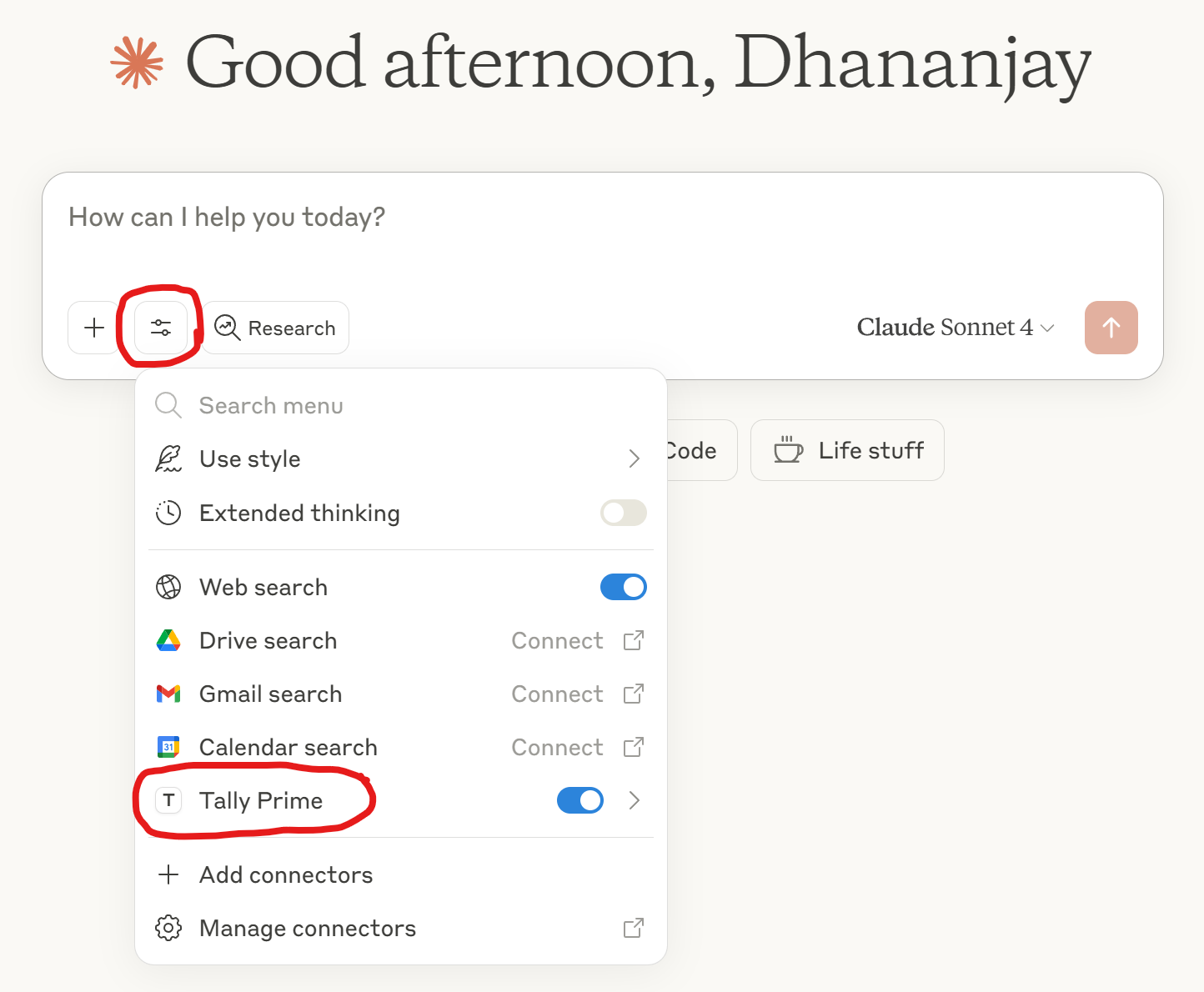Open the Claude Sonnet 4 model dropdown

(956, 328)
